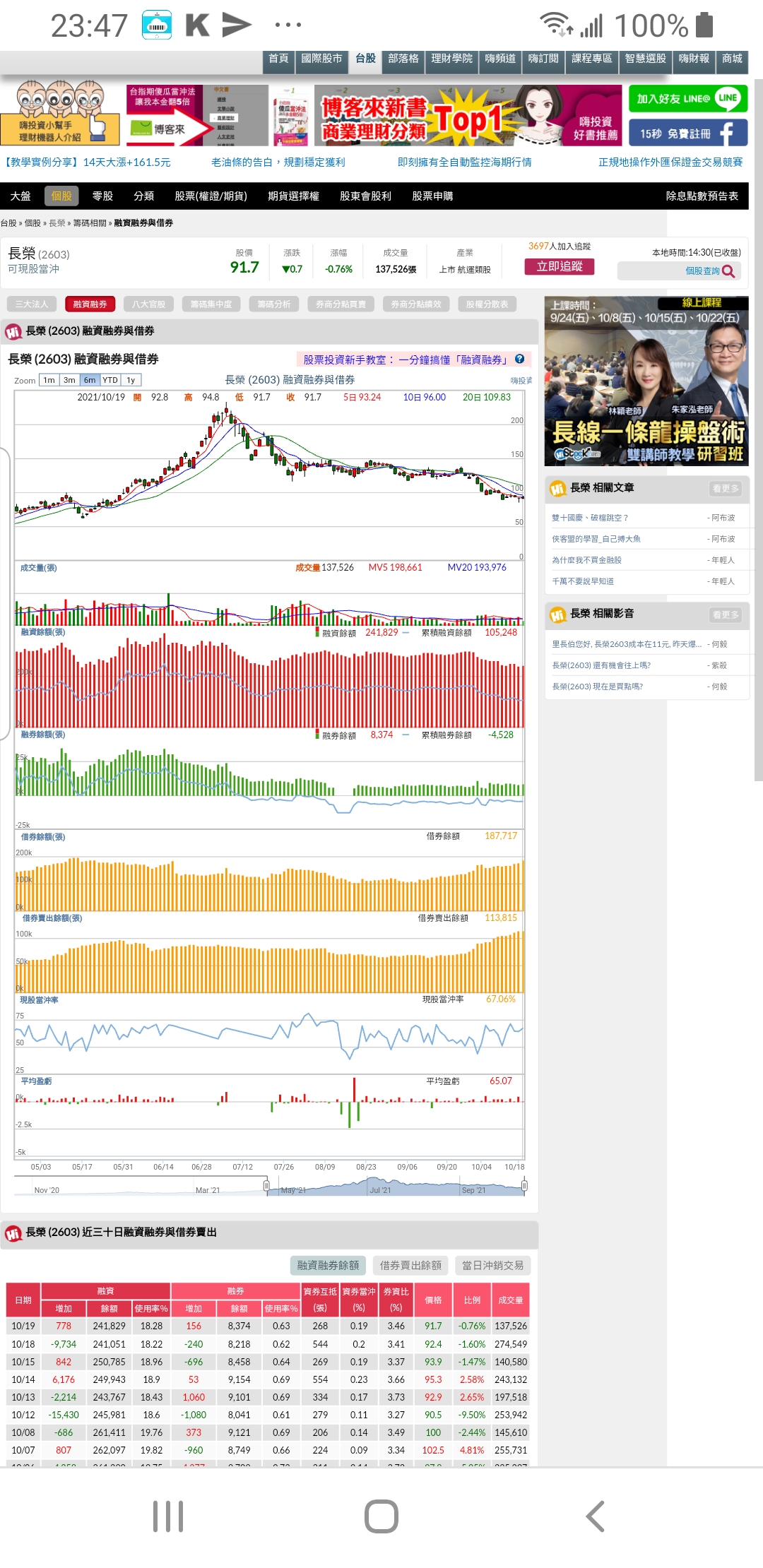Open the 長線一條龍操盤術 course banner
Screen dimensions: 763x1568
pyautogui.click(x=646, y=381)
